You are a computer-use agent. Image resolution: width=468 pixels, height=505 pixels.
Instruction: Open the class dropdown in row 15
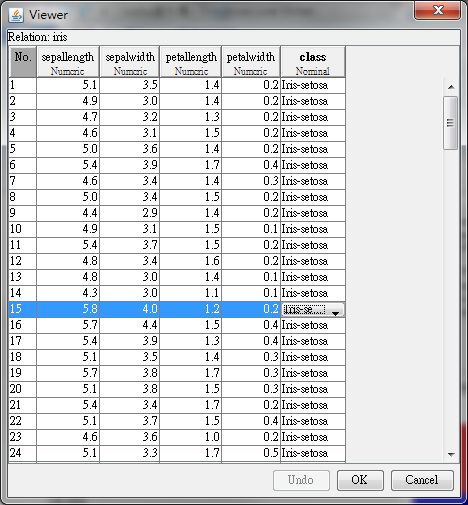tap(335, 309)
